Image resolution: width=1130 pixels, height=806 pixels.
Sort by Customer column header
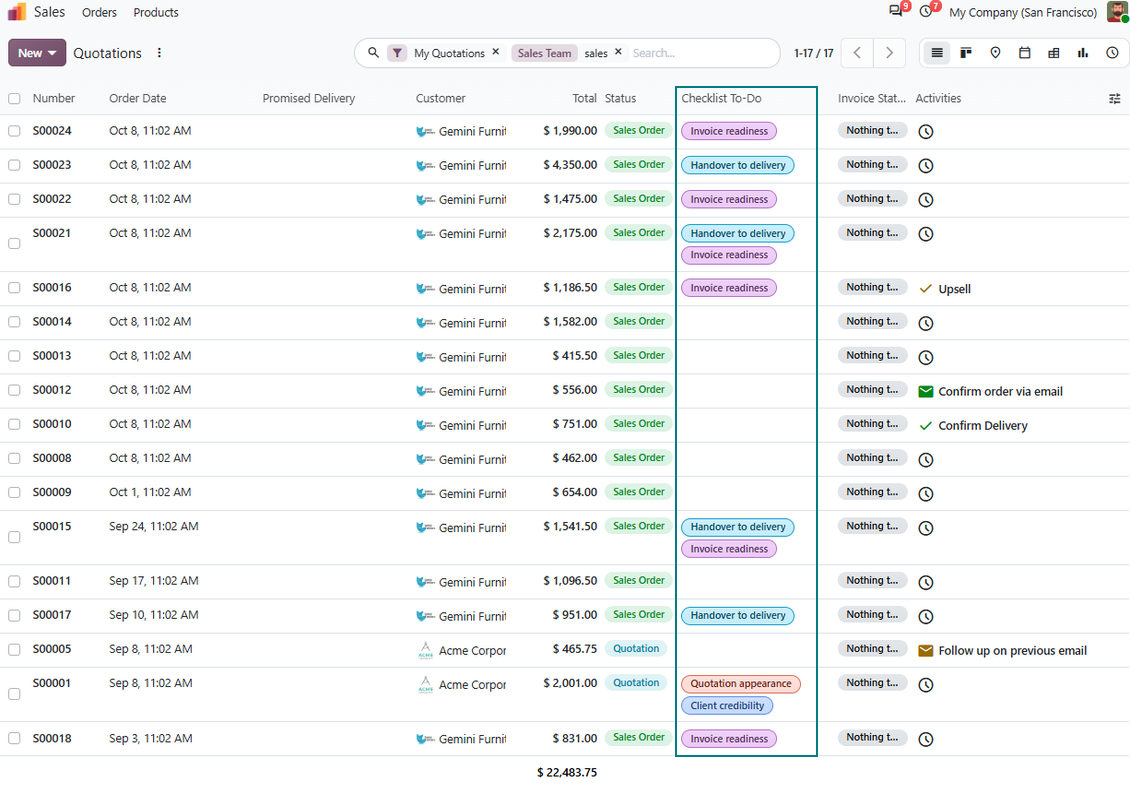440,99
